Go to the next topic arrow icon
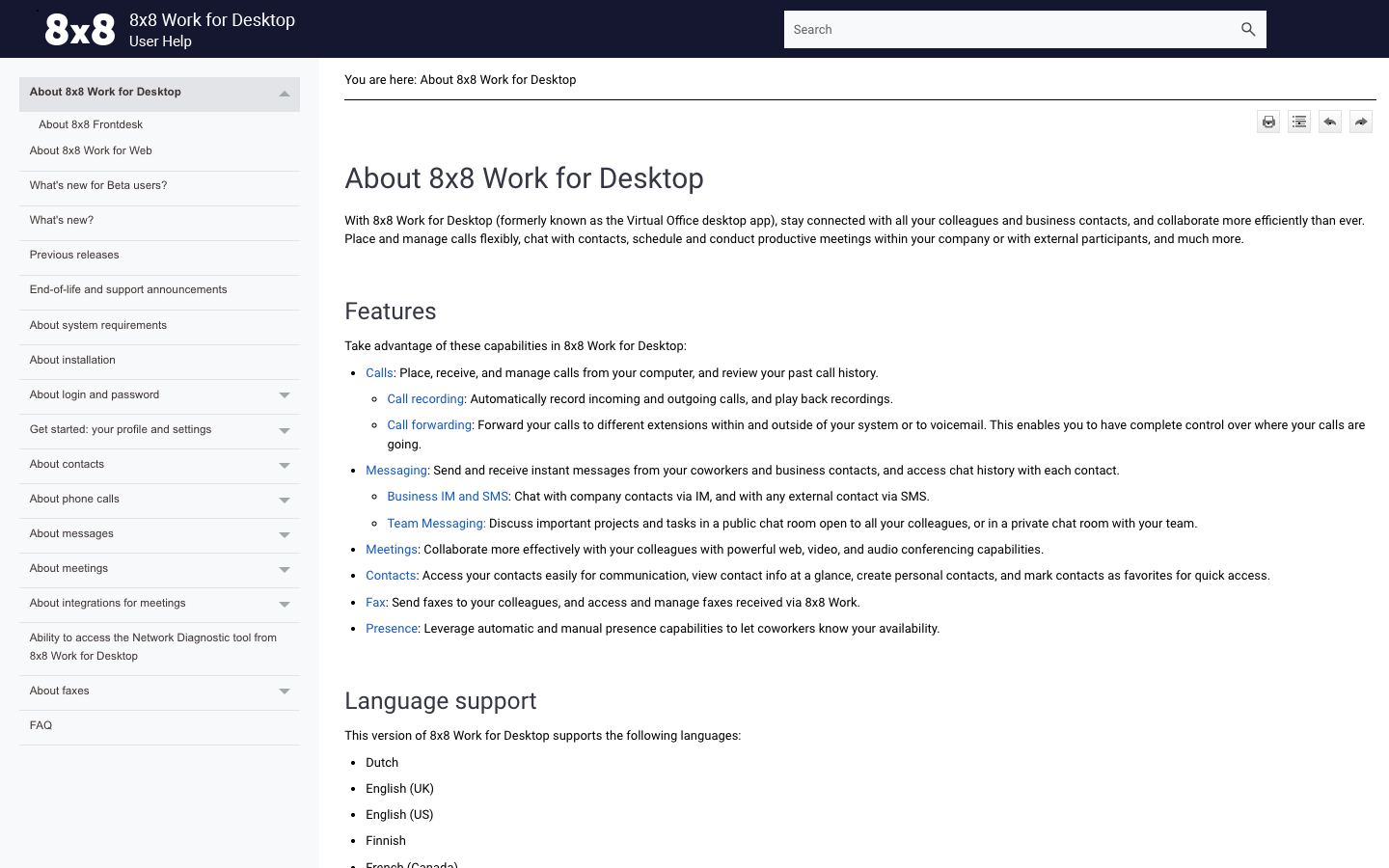Screen dimensions: 1389x868 pyautogui.click(x=1361, y=122)
